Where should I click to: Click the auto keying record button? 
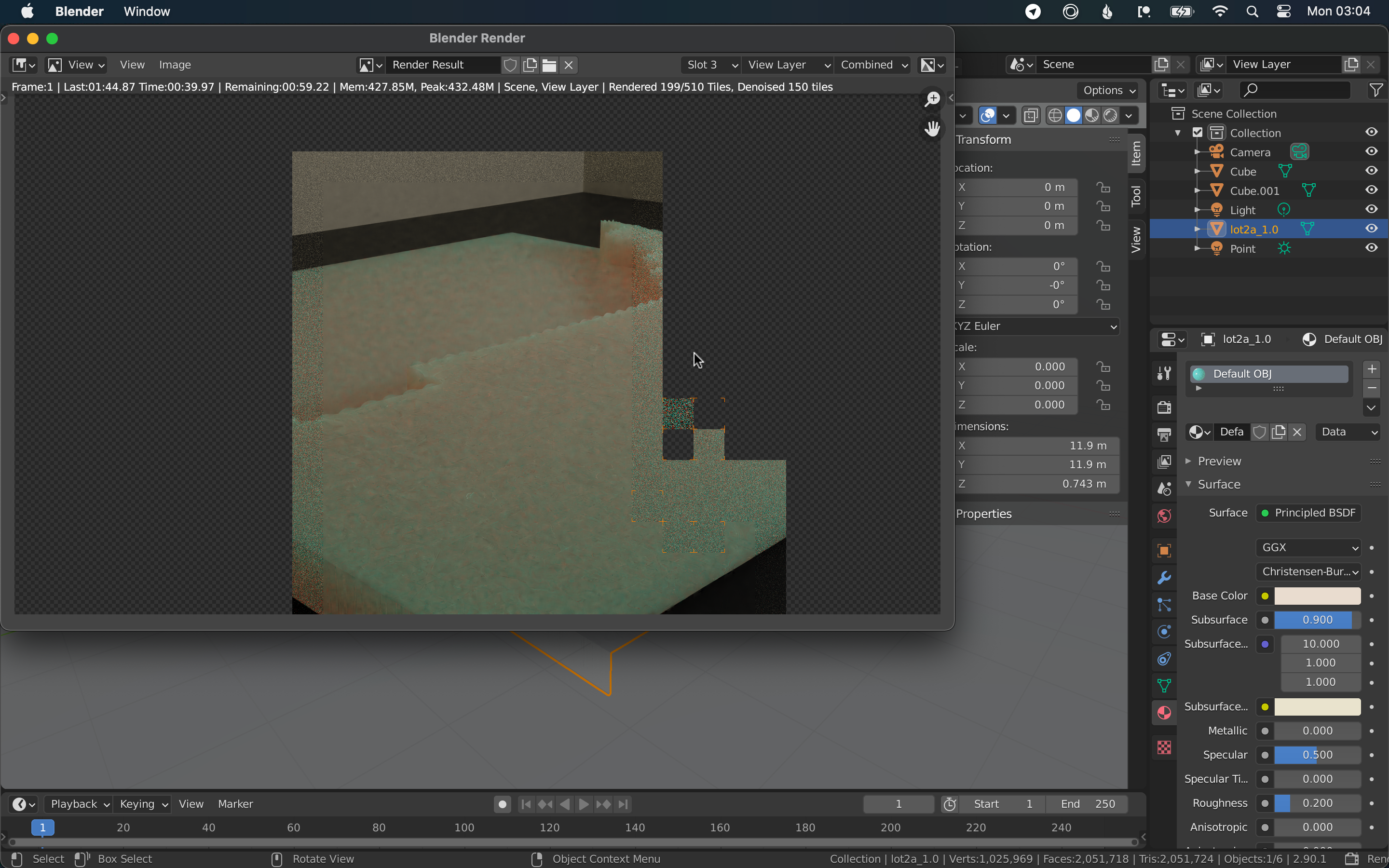pos(502,804)
